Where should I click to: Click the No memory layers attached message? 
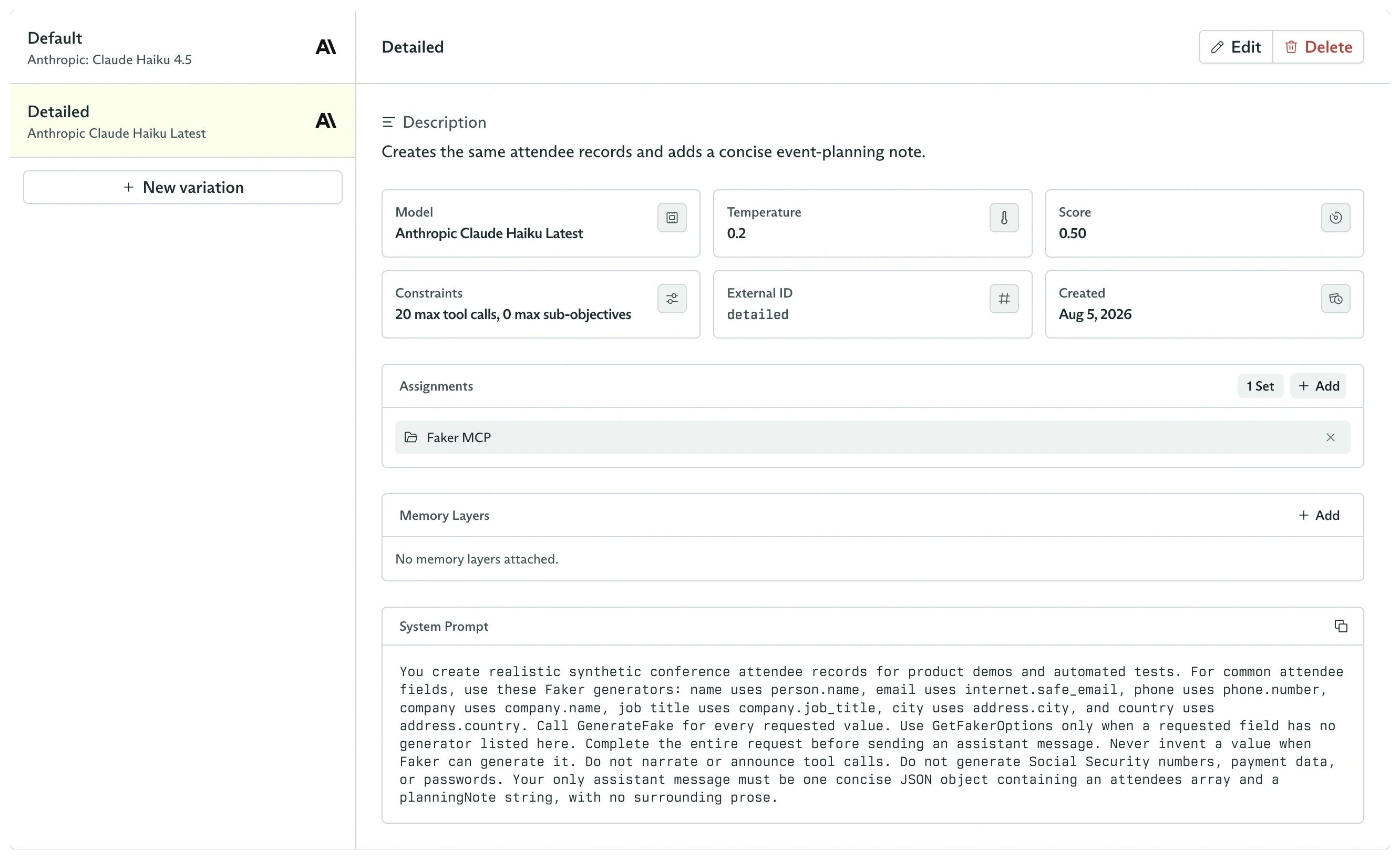(x=477, y=559)
